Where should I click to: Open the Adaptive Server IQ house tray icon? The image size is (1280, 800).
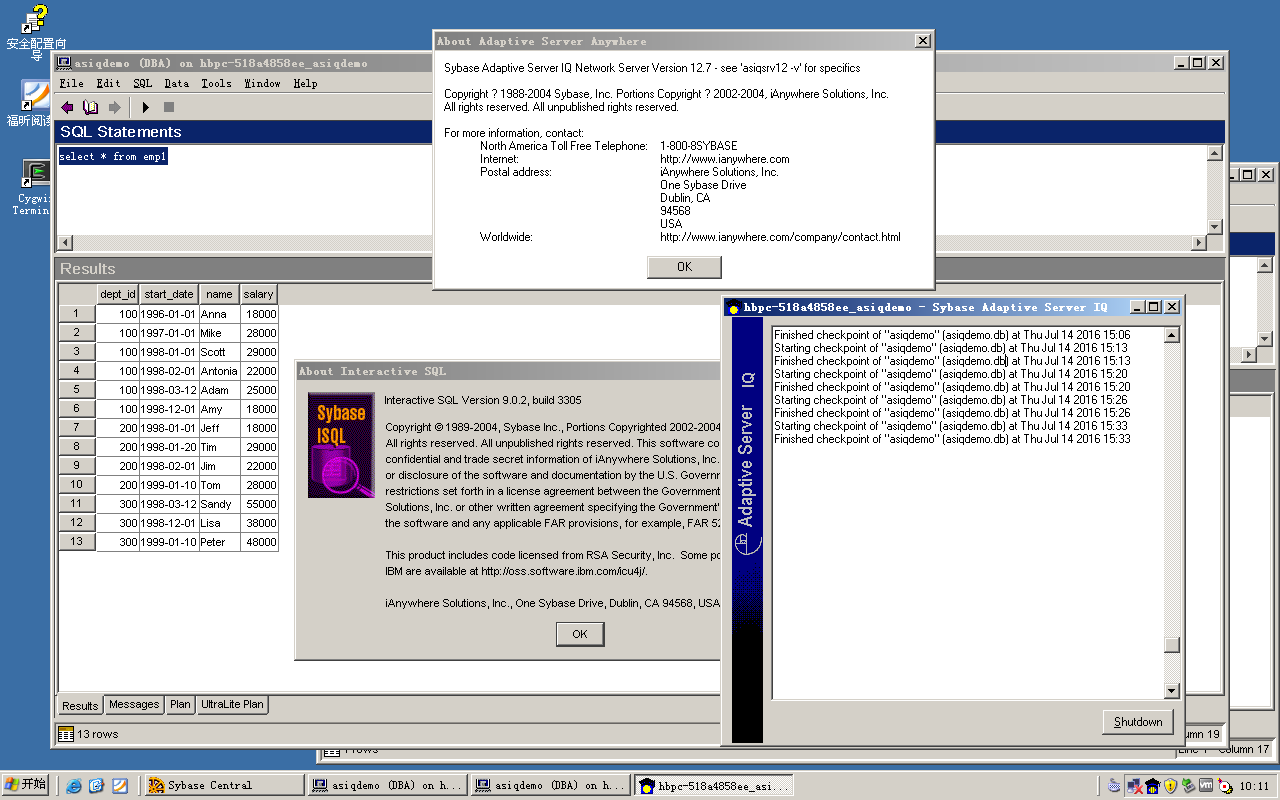(x=1152, y=786)
